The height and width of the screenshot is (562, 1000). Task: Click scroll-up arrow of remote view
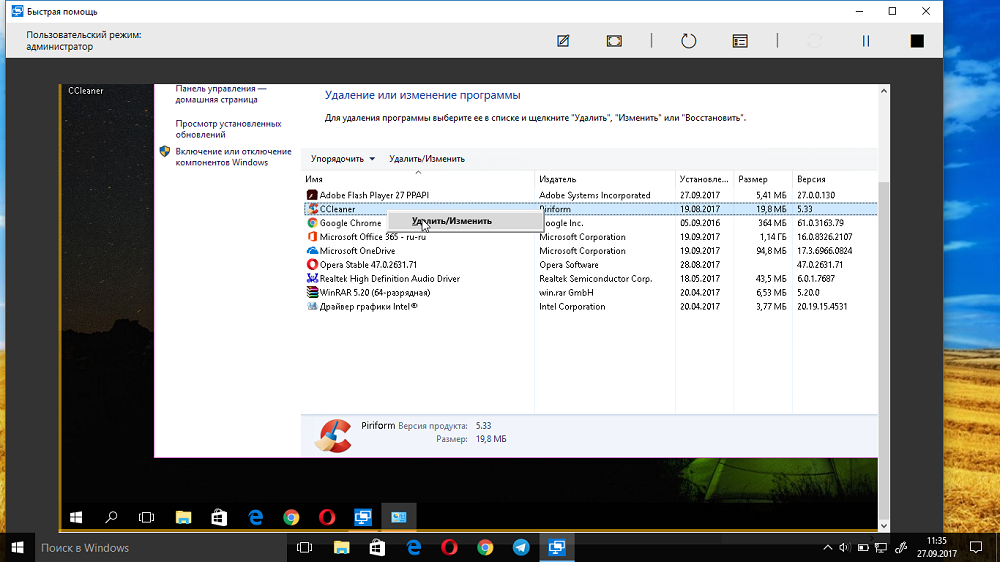884,91
